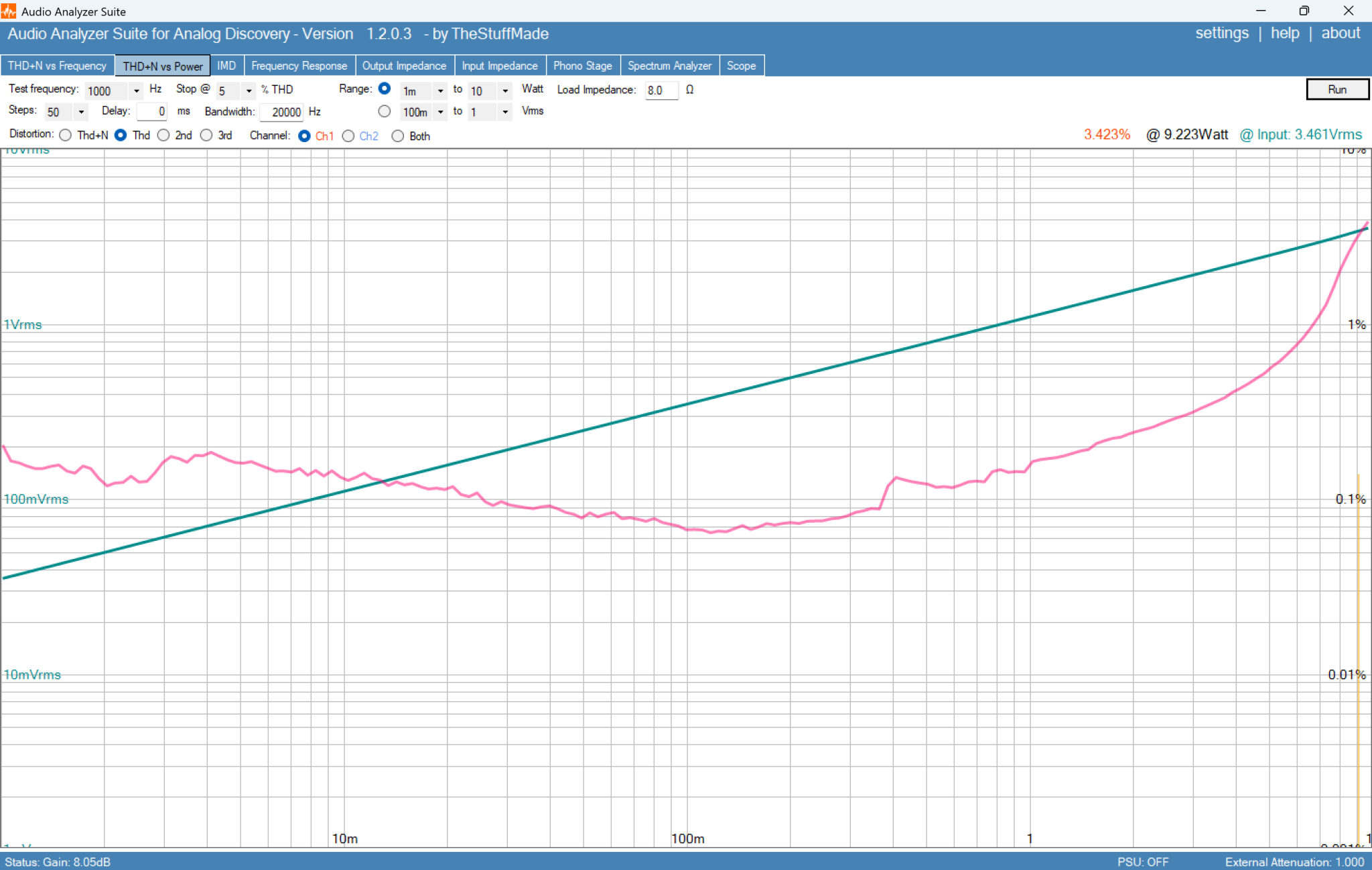
Task: Select the 3rd harmonic distortion option
Action: click(206, 135)
